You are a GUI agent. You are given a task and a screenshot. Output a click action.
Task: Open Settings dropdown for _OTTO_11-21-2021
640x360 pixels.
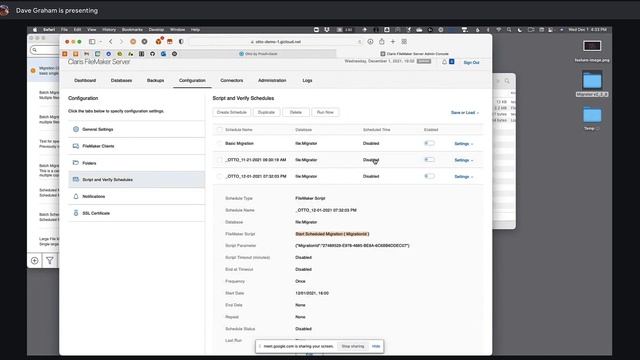point(464,160)
